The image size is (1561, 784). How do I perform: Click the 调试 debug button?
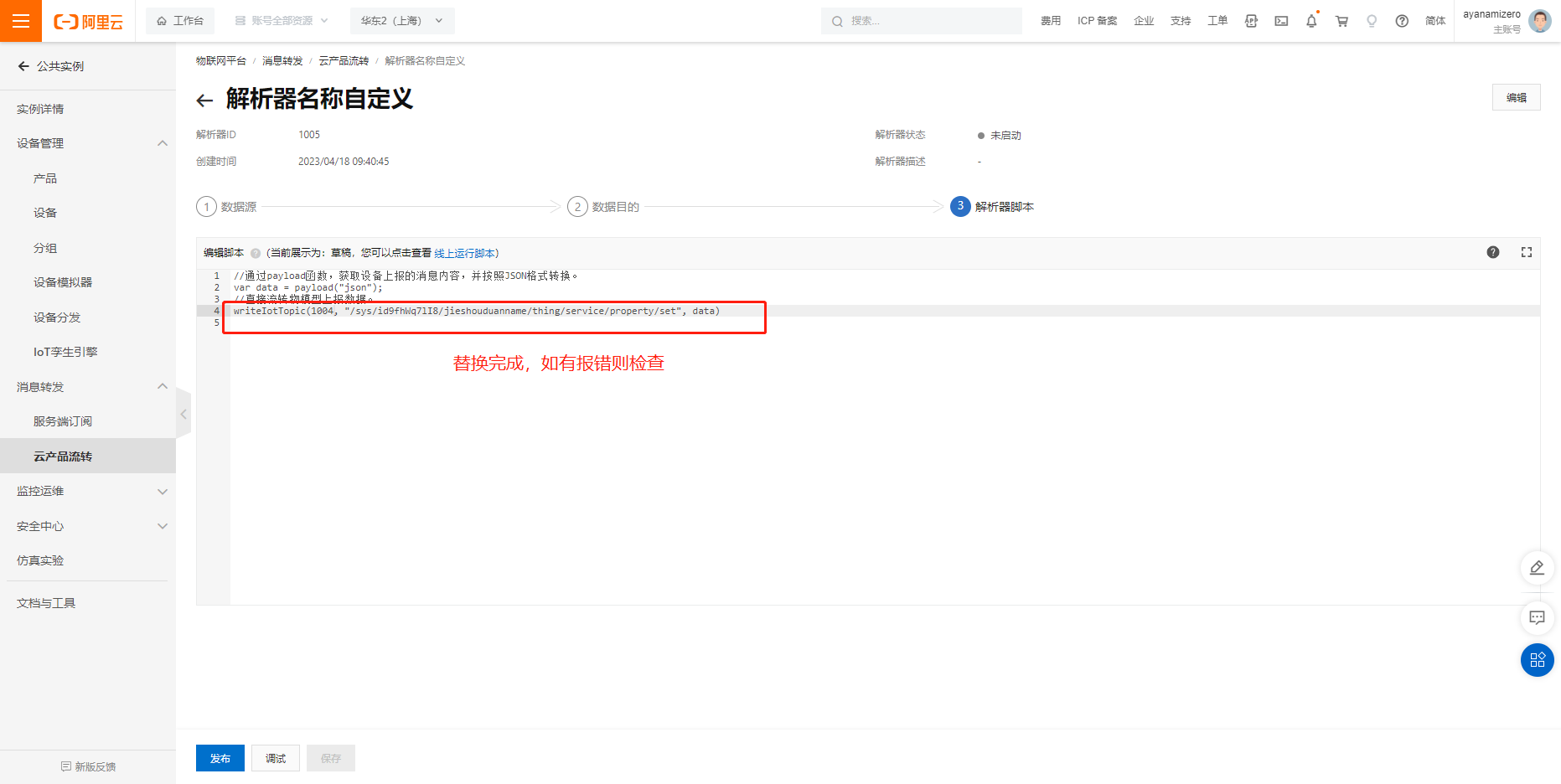[276, 758]
